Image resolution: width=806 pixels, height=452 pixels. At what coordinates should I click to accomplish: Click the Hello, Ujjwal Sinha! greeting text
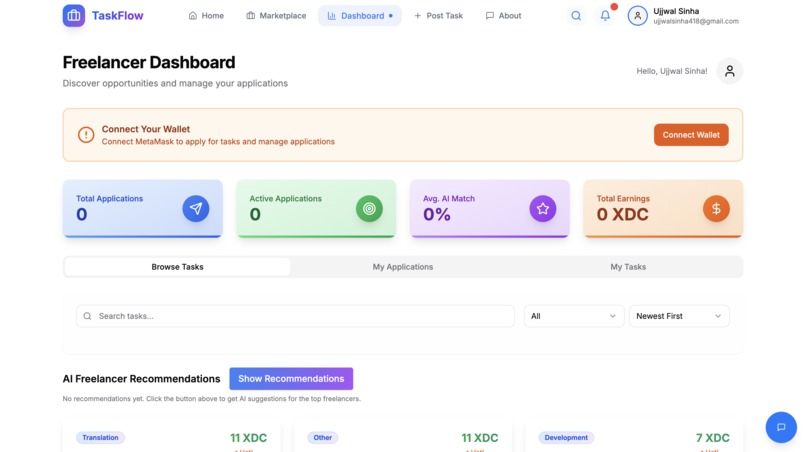672,71
